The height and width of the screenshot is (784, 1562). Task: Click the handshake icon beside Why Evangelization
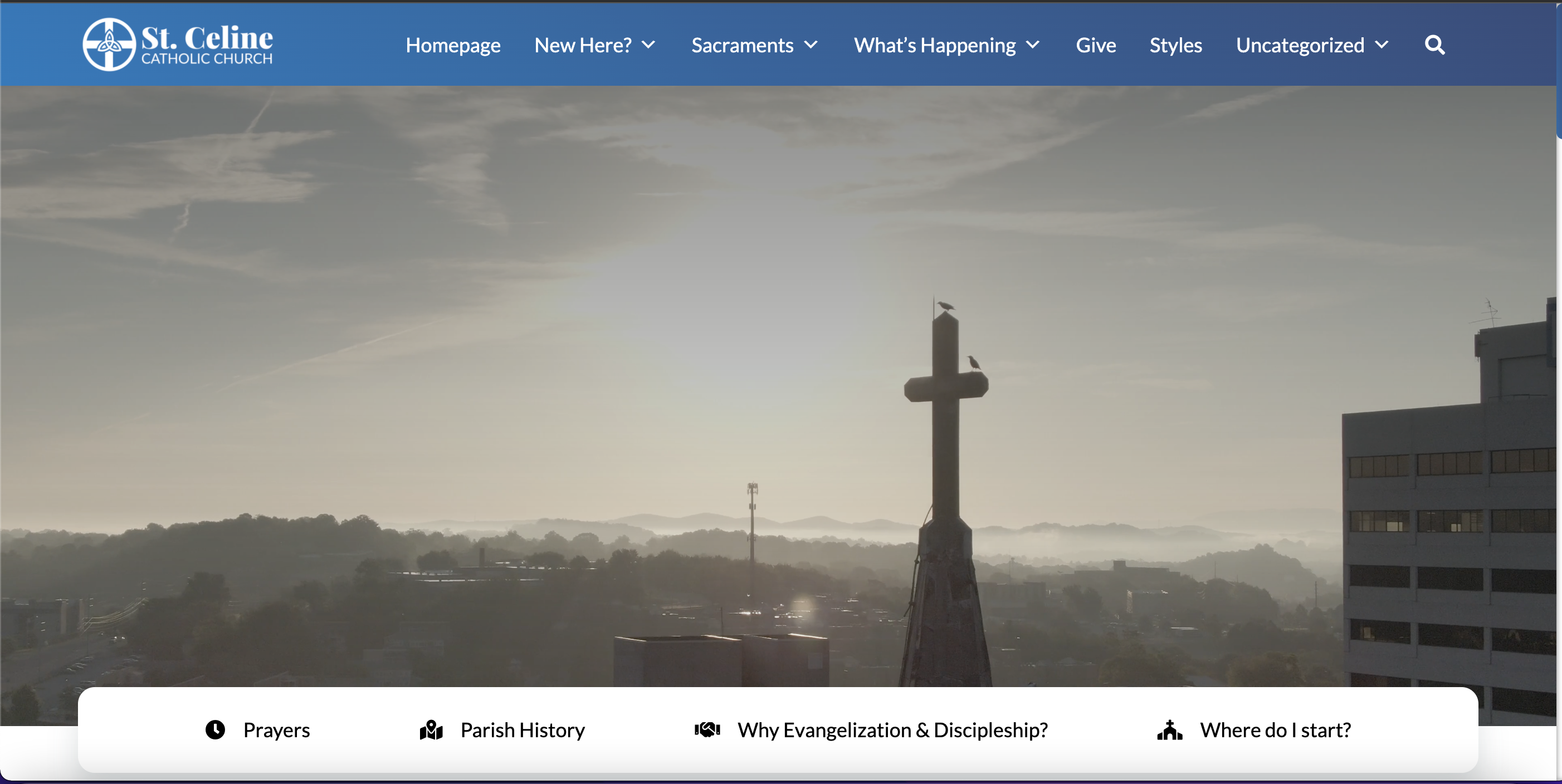pos(707,729)
